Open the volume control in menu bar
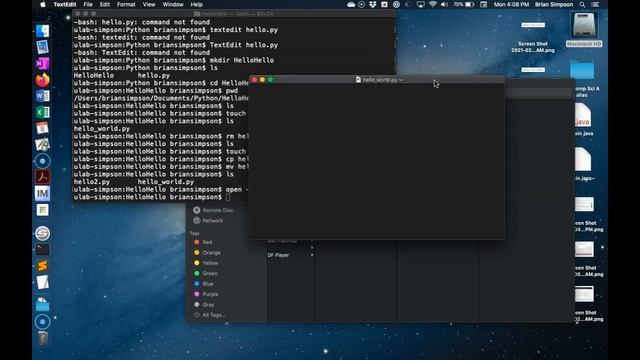The height and width of the screenshot is (360, 640). (444, 4)
